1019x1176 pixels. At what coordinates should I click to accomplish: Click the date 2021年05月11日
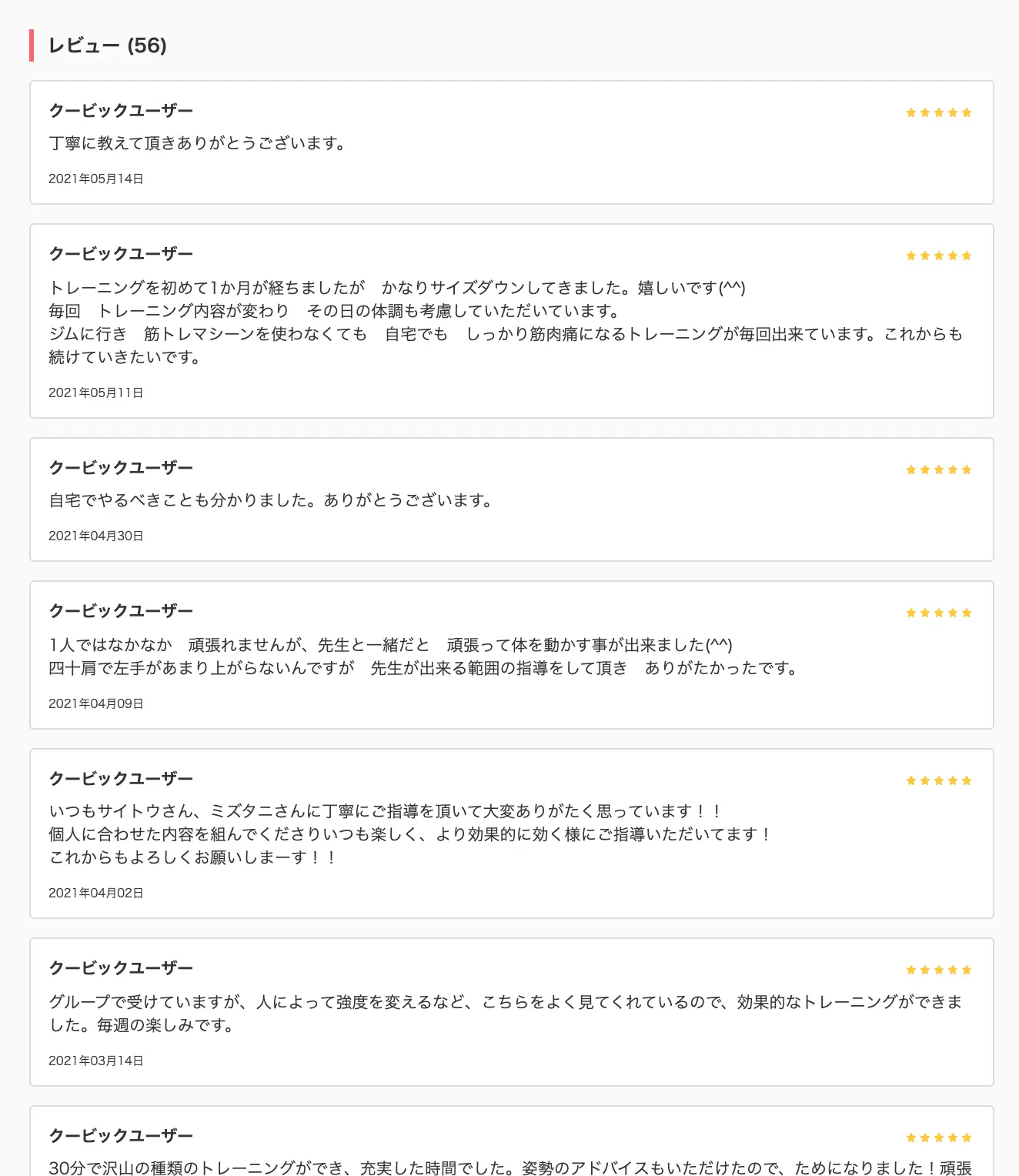96,393
